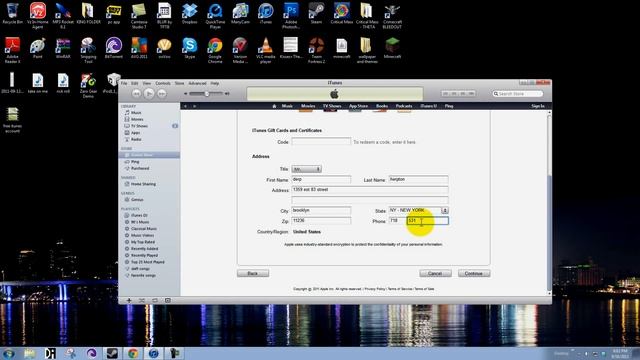
Task: Click the Address line one field
Action: 370,190
